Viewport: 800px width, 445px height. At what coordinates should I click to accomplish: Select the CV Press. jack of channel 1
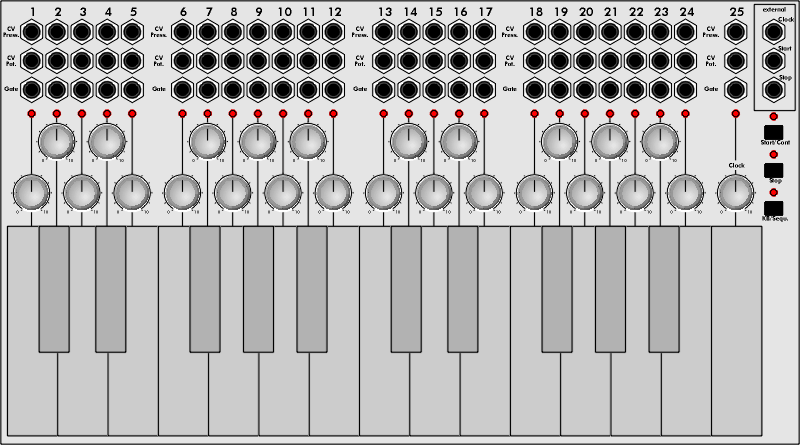coord(32,31)
